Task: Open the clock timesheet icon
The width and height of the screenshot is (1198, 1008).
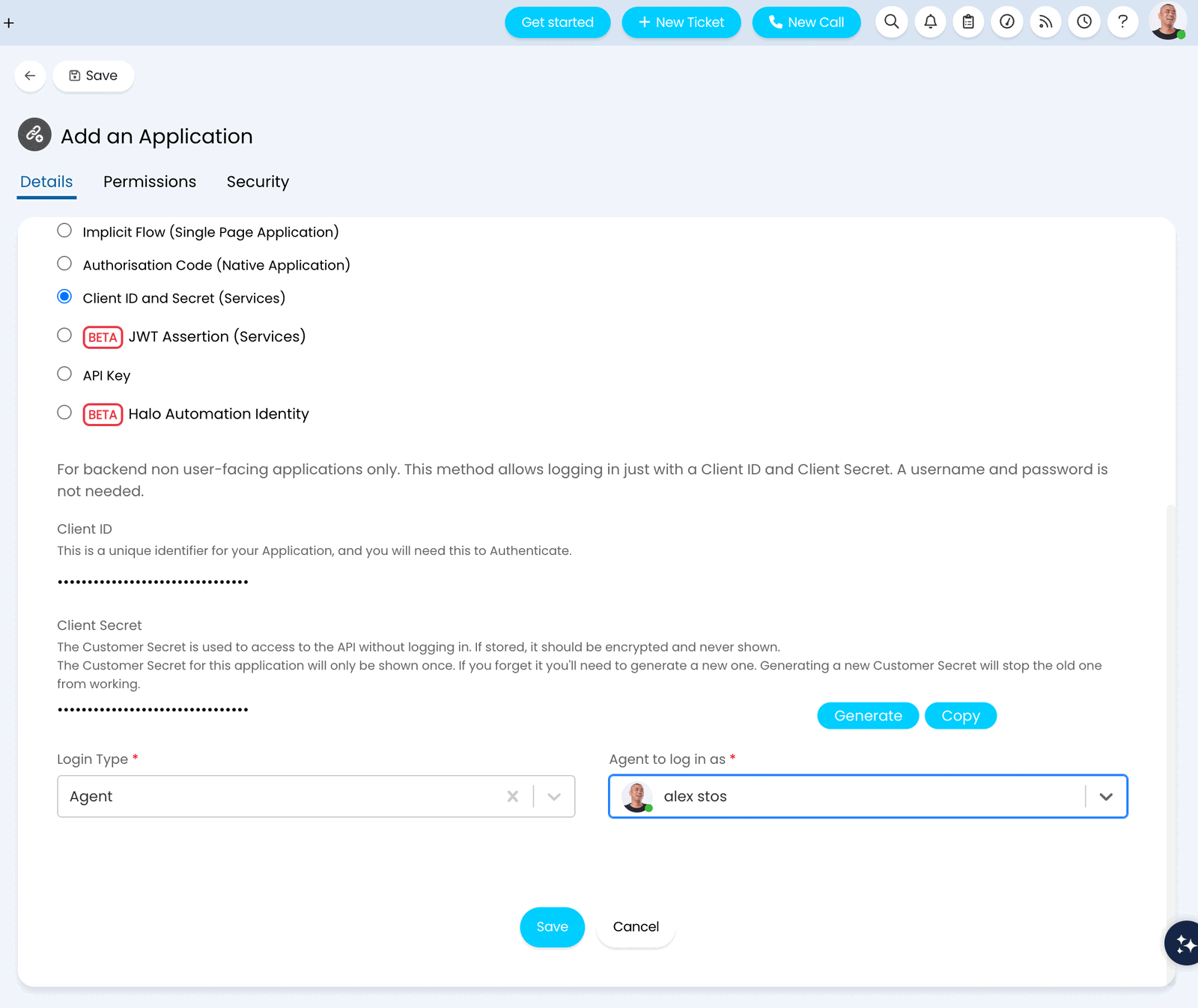Action: (x=1084, y=22)
